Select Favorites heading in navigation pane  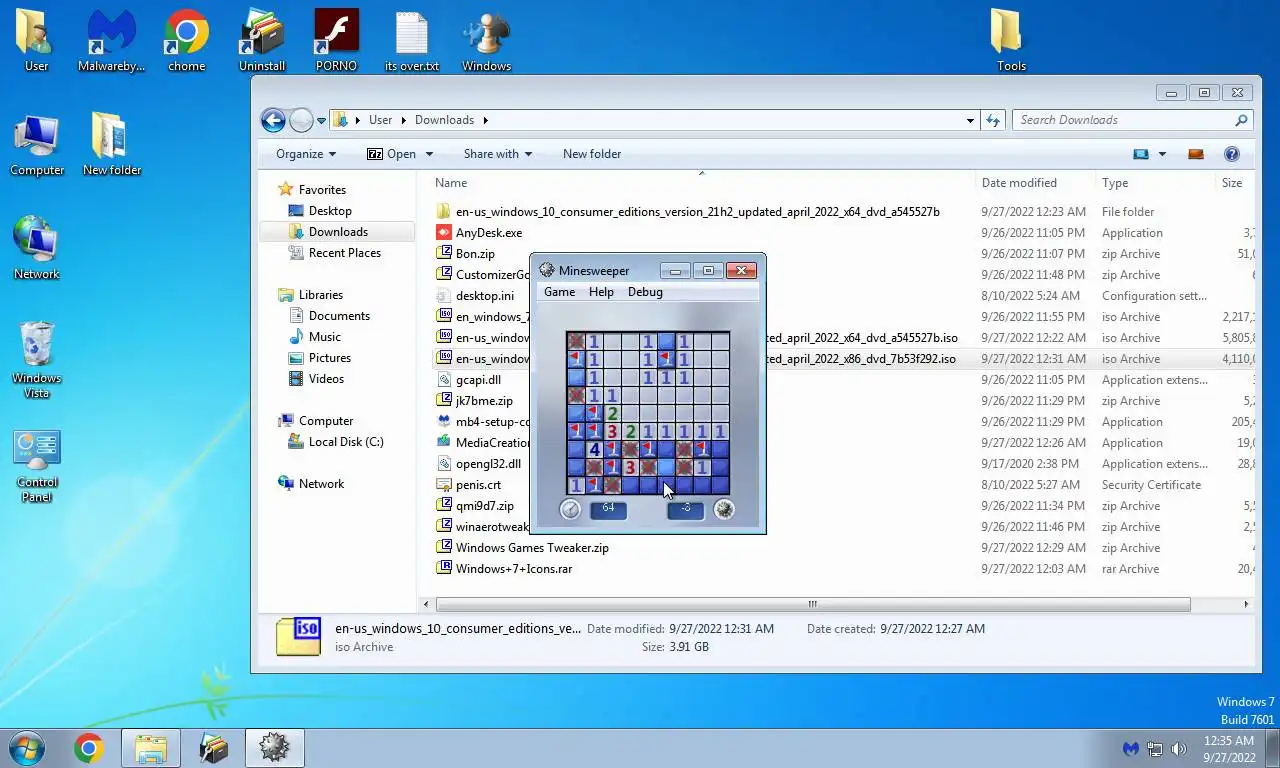(x=322, y=190)
